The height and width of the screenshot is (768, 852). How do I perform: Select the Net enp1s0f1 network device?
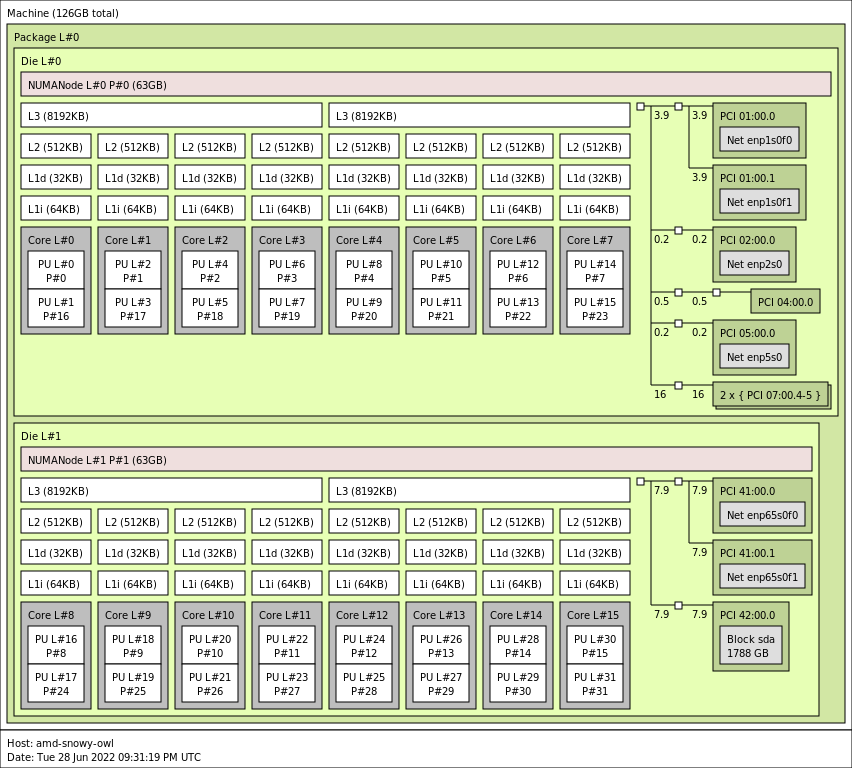[759, 202]
